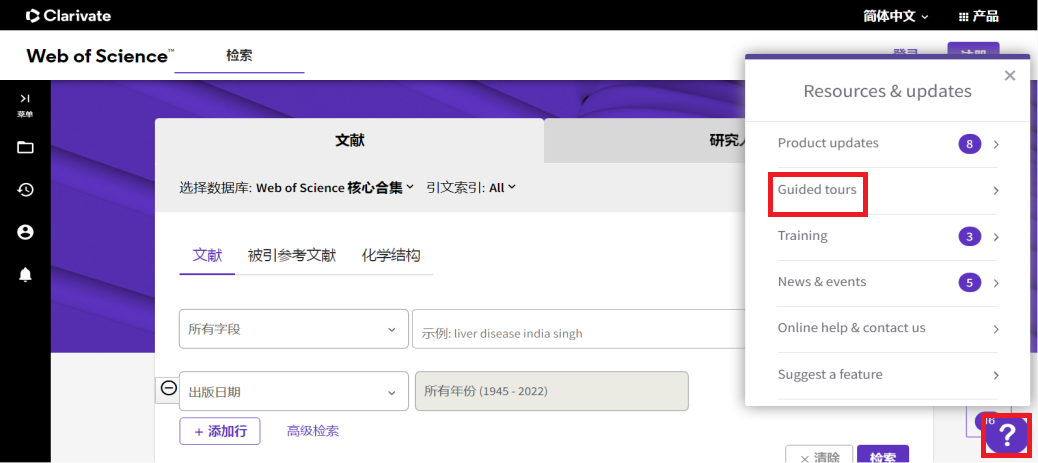1038x463 pixels.
Task: Select the 文献 sub-tab
Action: tap(207, 256)
